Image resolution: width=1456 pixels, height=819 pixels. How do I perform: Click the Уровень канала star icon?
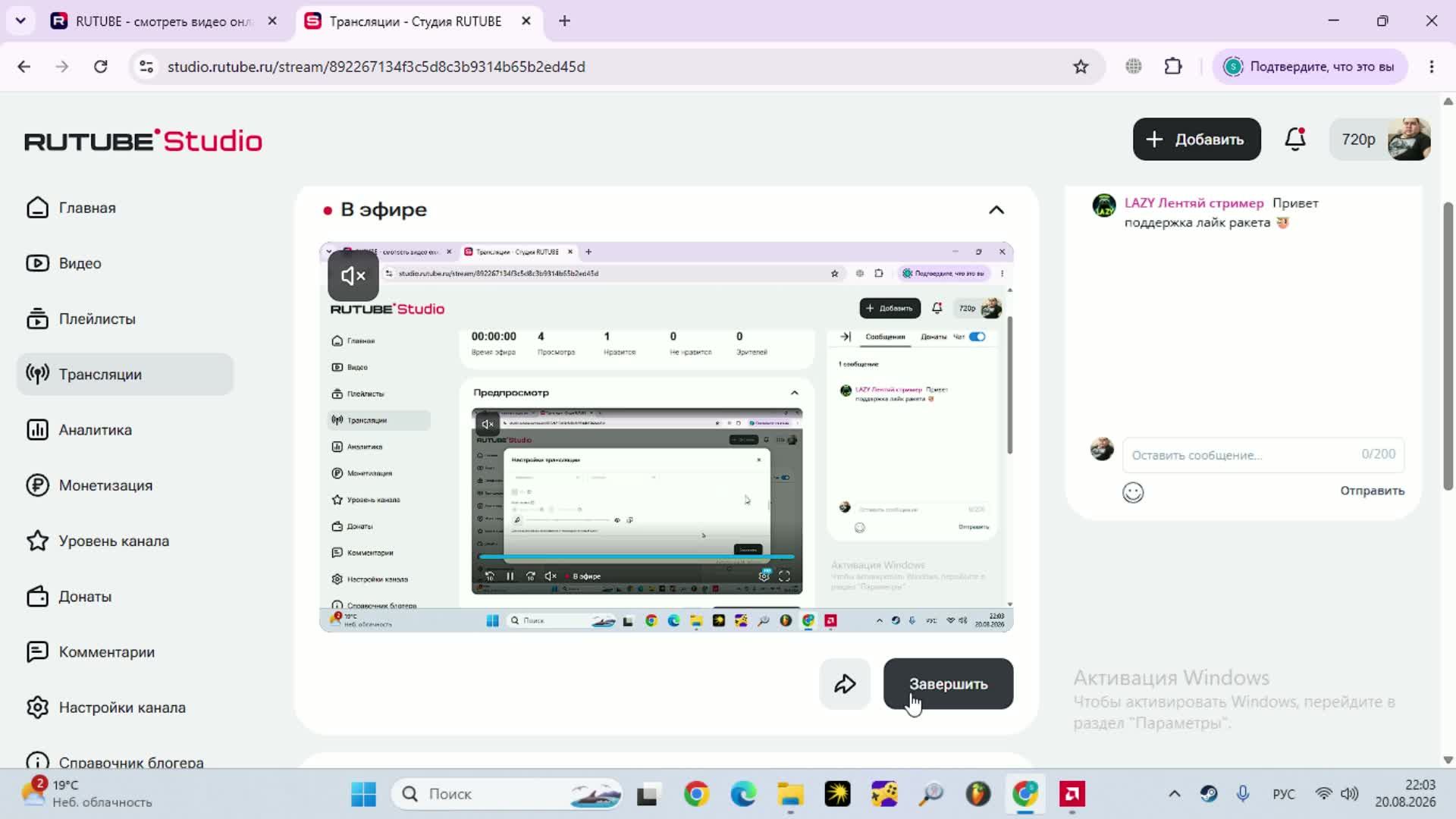pos(37,541)
